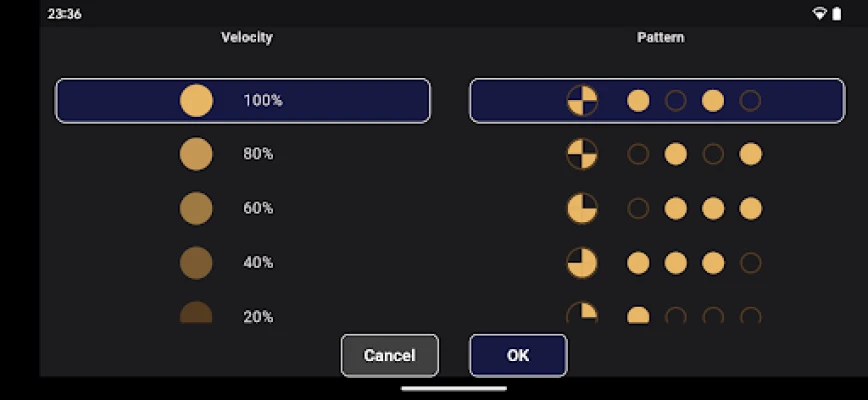Tap the battery icon in the status bar

[x=836, y=14]
